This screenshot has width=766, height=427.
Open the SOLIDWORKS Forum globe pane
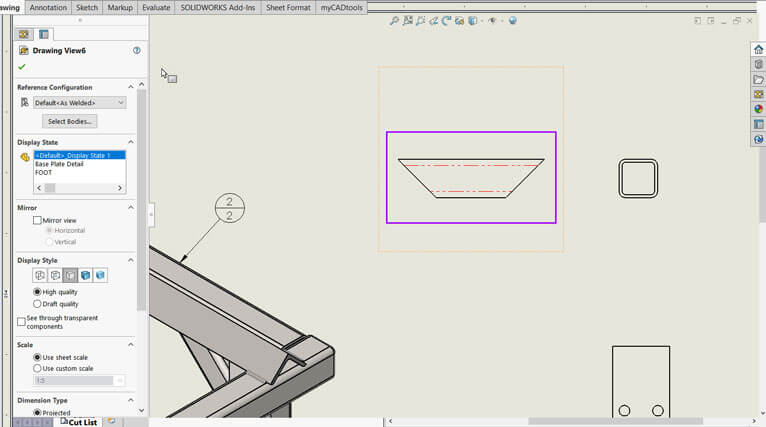pos(758,139)
